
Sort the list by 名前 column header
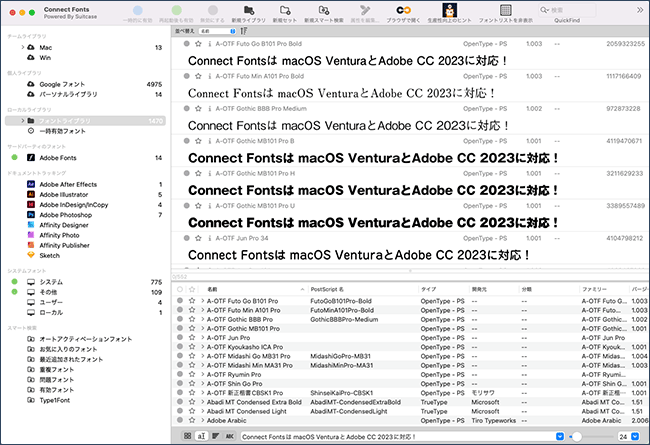(x=212, y=289)
